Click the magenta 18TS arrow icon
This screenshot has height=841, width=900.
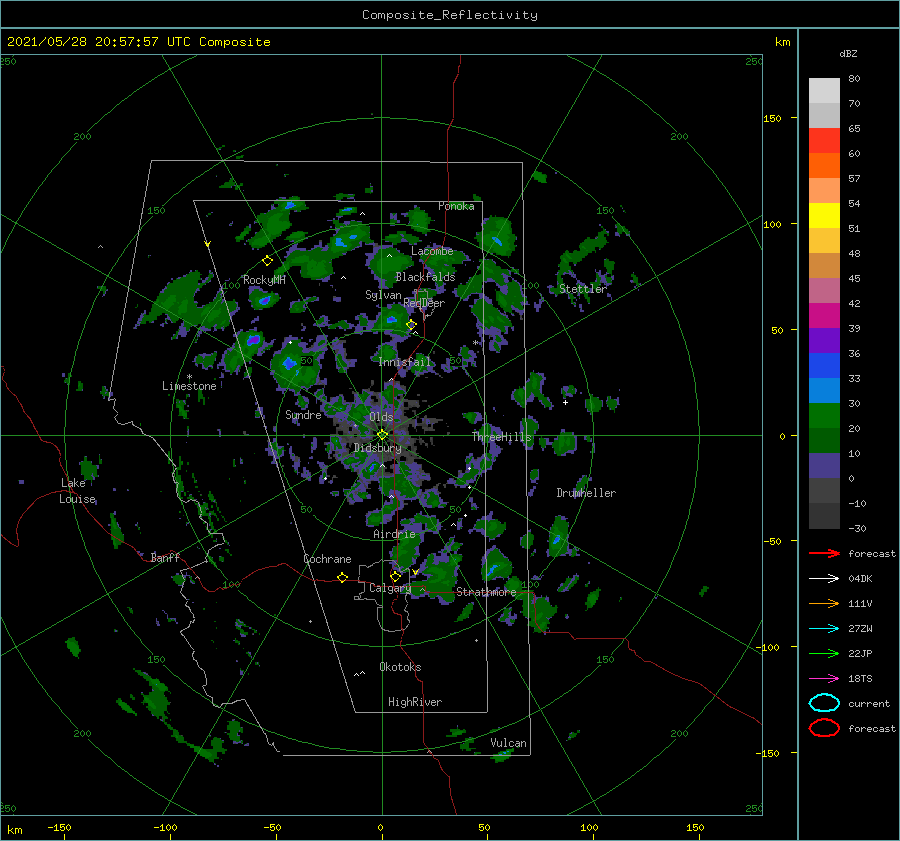(x=824, y=679)
